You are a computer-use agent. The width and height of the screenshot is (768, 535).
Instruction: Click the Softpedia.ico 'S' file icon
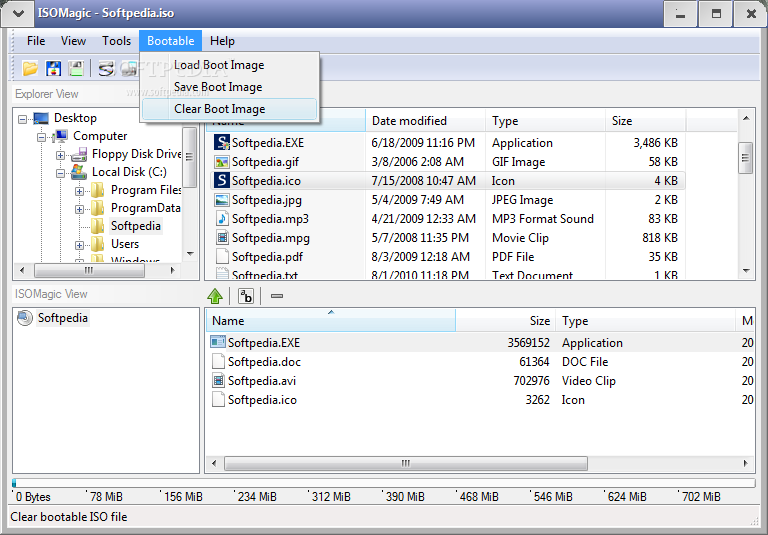pyautogui.click(x=222, y=181)
